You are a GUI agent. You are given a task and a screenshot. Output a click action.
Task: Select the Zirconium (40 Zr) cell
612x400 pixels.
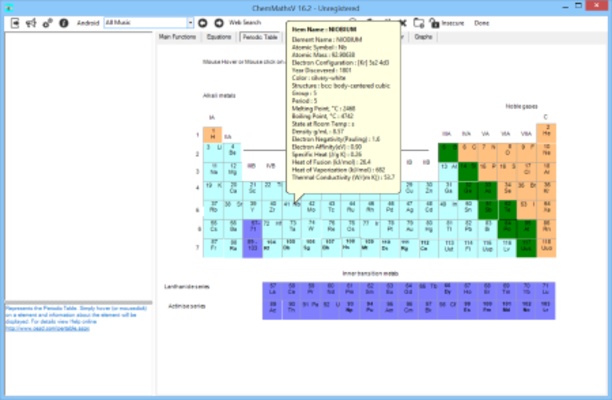coord(272,210)
